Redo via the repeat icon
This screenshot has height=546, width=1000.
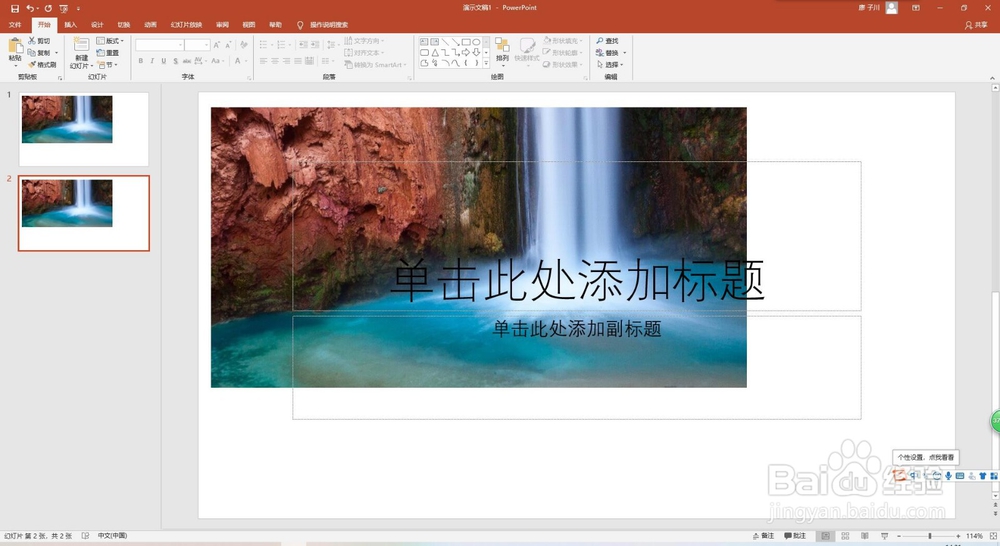[48, 8]
